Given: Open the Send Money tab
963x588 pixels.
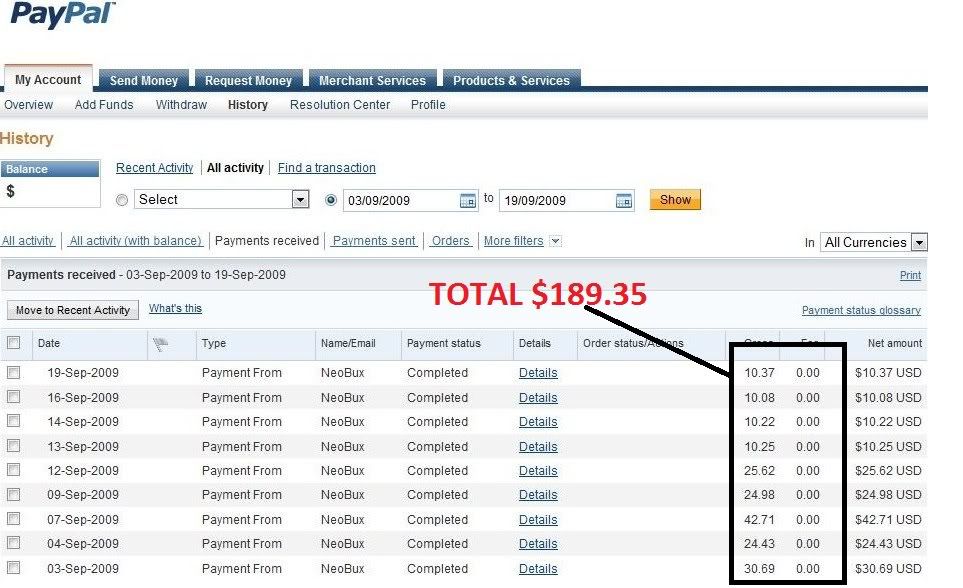Looking at the screenshot, I should click(x=144, y=80).
